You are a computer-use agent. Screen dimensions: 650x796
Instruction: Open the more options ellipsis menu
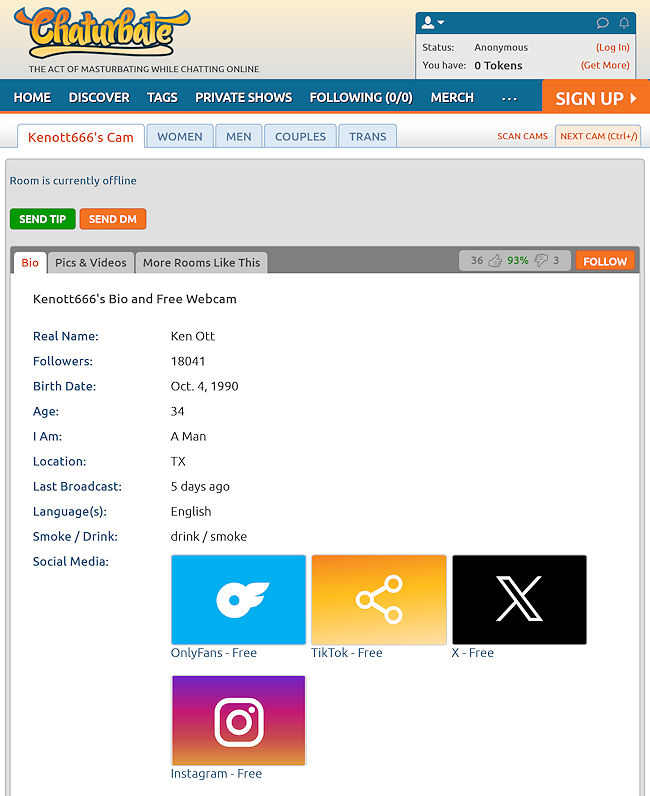[x=509, y=98]
